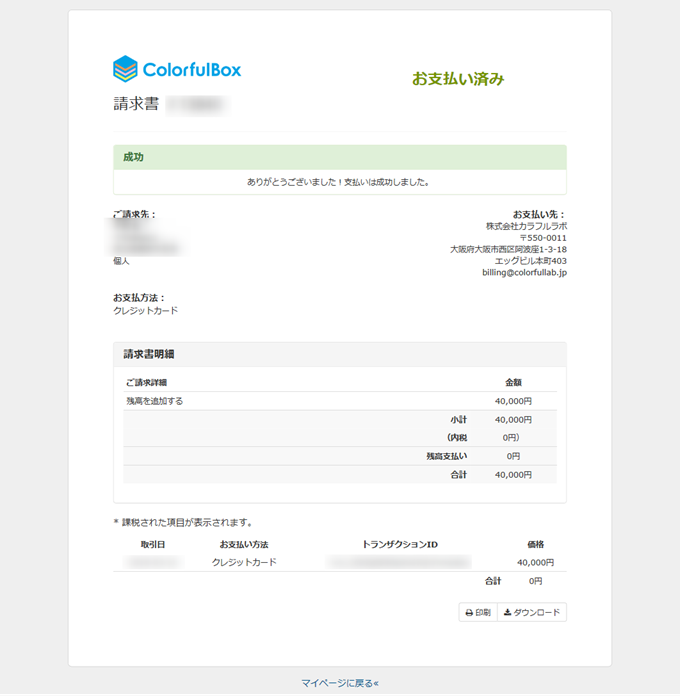
Task: Click the transaction price 40,000円
Action: click(535, 563)
